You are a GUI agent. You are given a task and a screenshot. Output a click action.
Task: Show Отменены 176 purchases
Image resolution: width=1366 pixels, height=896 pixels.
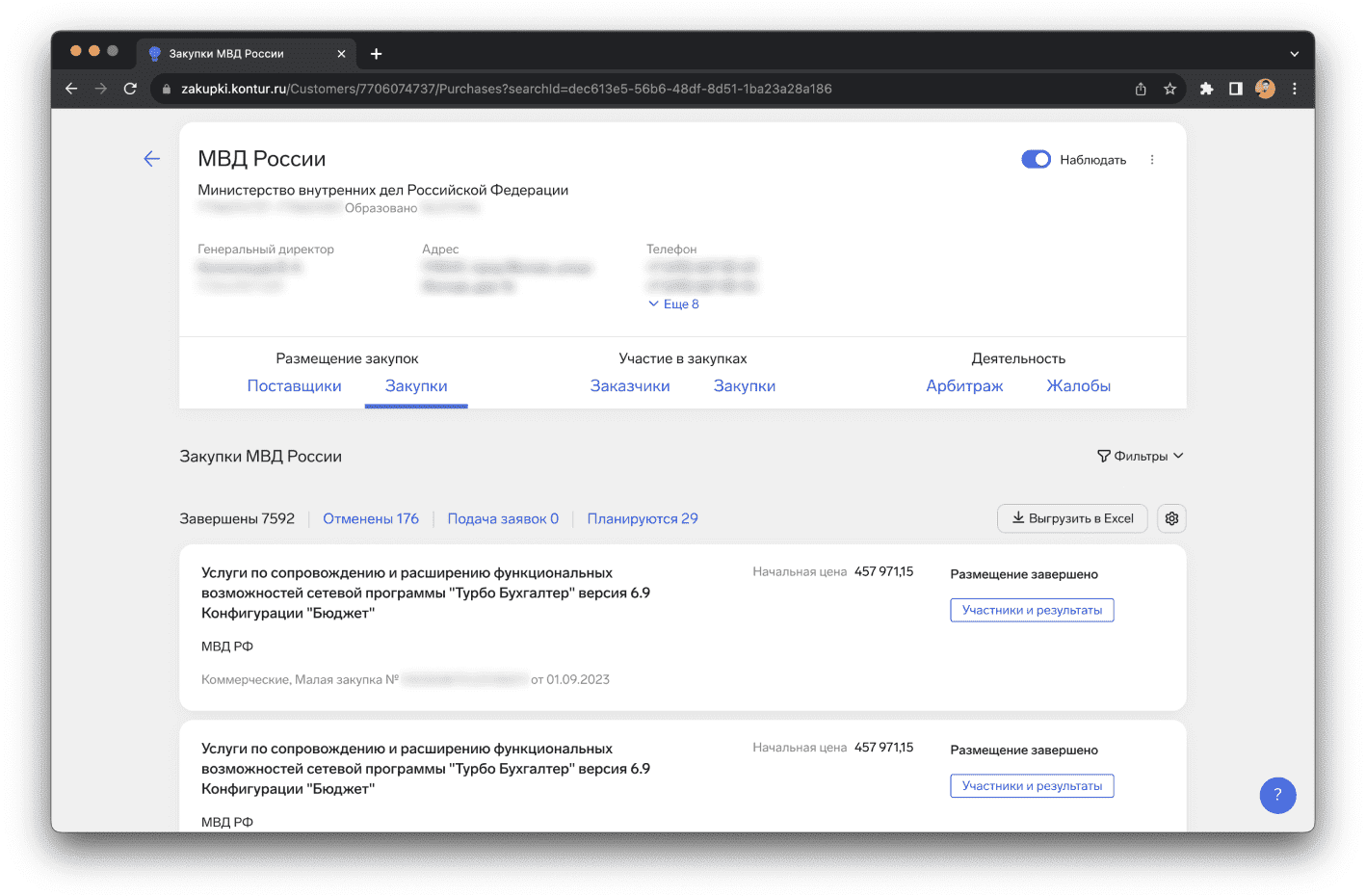pyautogui.click(x=371, y=519)
